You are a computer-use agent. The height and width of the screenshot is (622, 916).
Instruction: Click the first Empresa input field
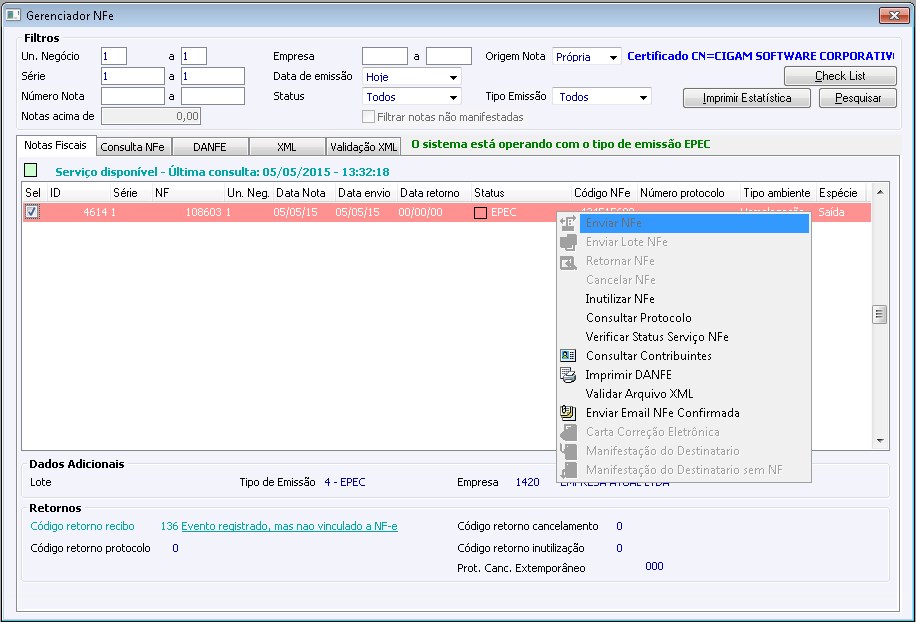[385, 56]
